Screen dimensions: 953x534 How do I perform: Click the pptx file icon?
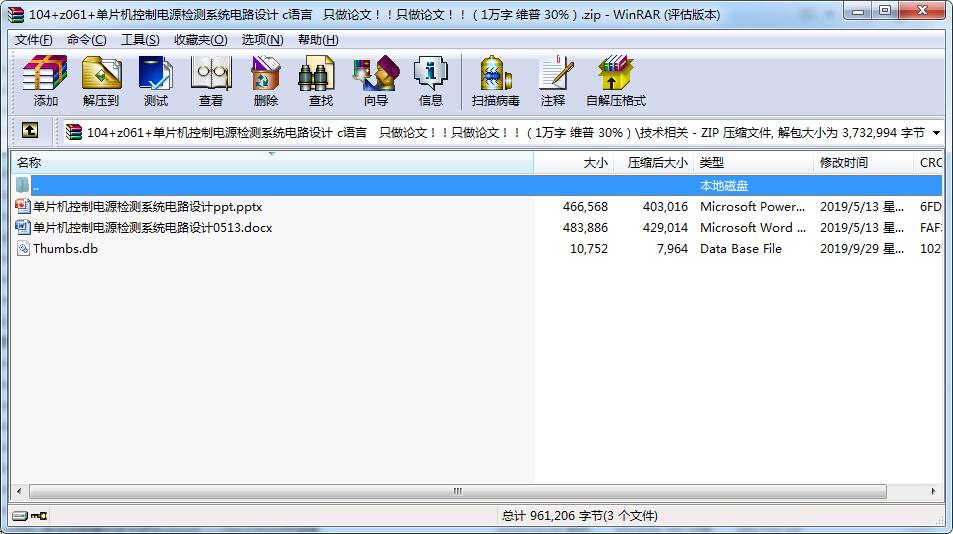tap(22, 207)
